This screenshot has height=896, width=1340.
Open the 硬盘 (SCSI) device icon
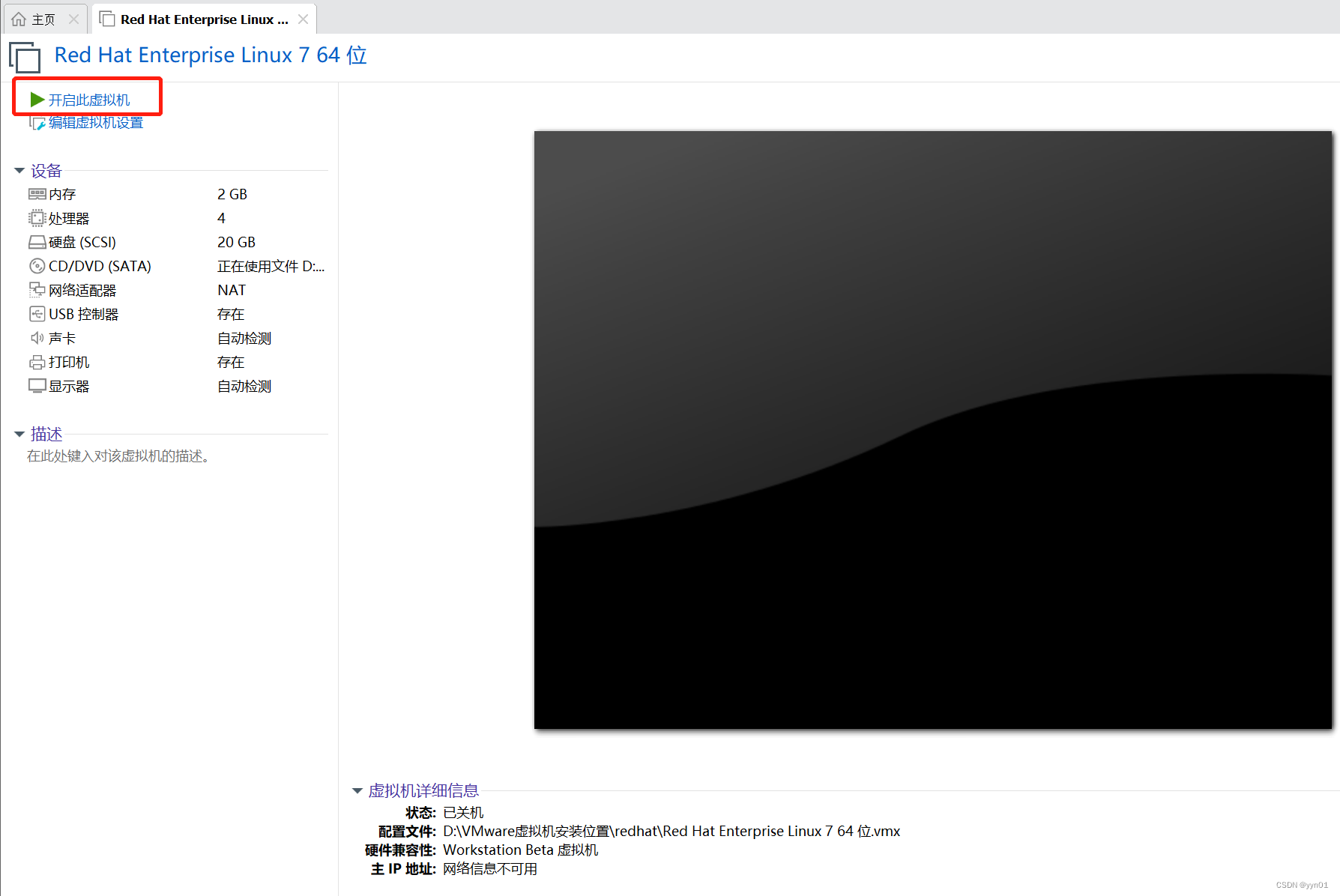click(37, 241)
